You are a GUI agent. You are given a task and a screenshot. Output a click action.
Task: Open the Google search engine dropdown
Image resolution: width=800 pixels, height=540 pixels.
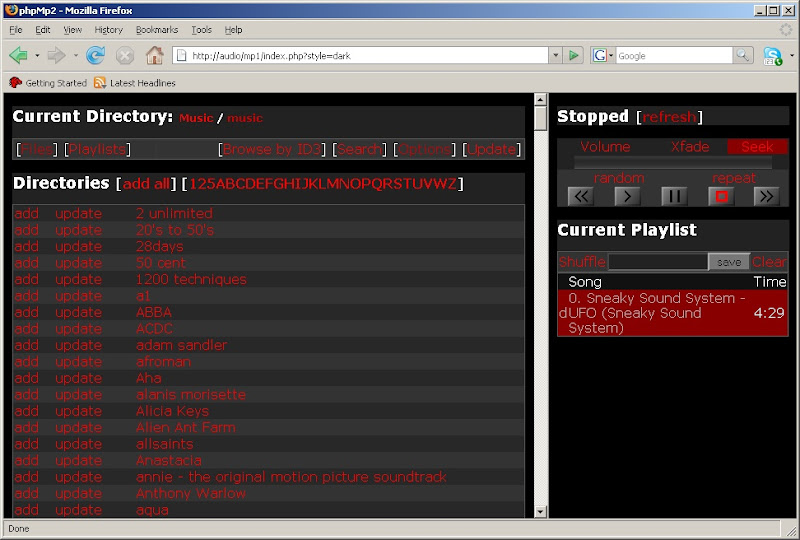pyautogui.click(x=611, y=55)
